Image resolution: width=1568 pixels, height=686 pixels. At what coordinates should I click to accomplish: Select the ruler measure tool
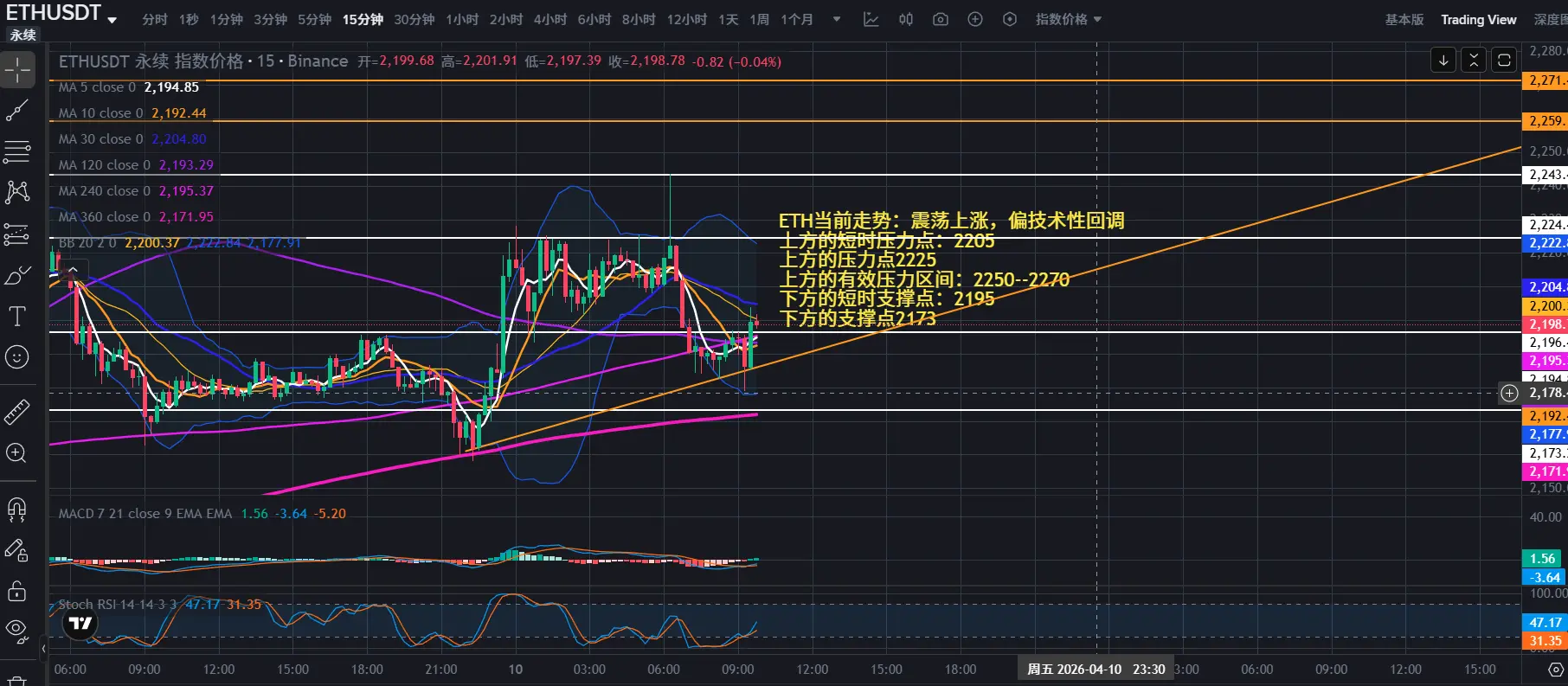[x=17, y=412]
